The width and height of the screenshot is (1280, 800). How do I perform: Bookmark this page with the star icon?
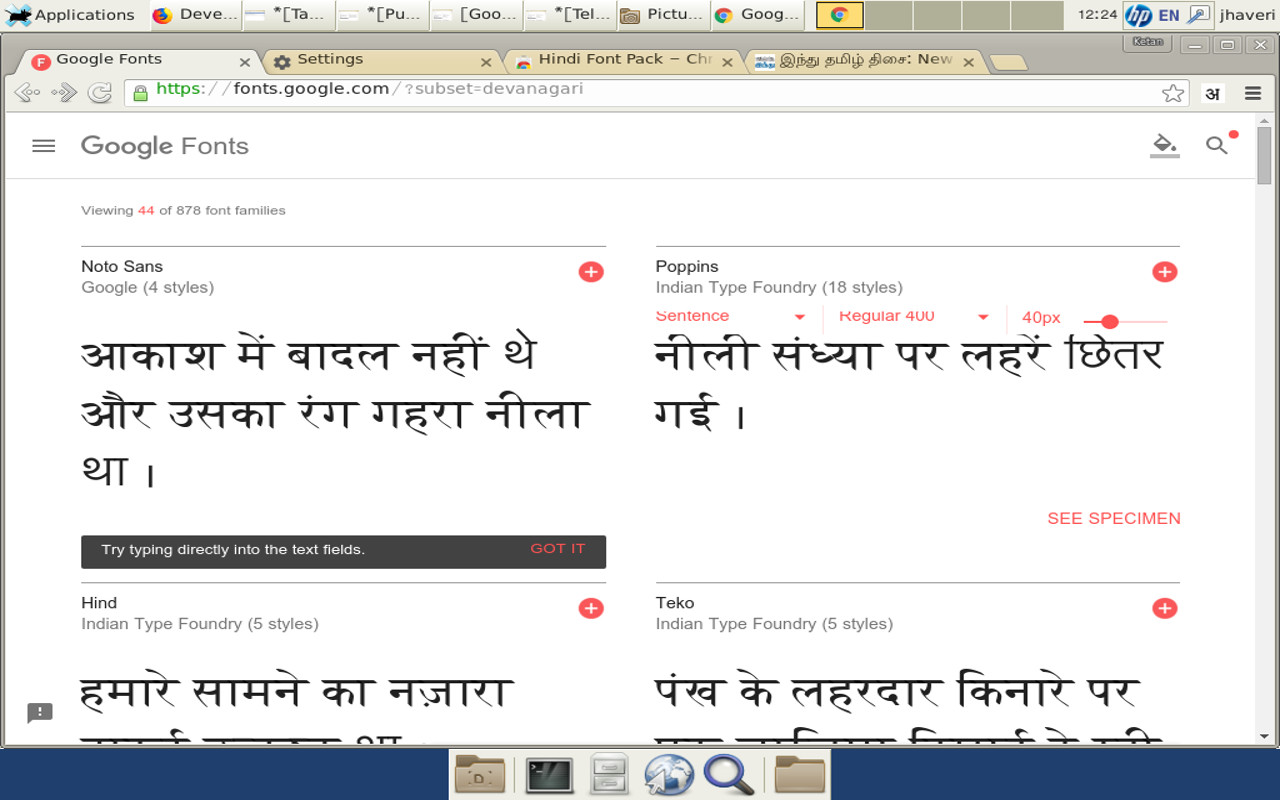[x=1174, y=92]
